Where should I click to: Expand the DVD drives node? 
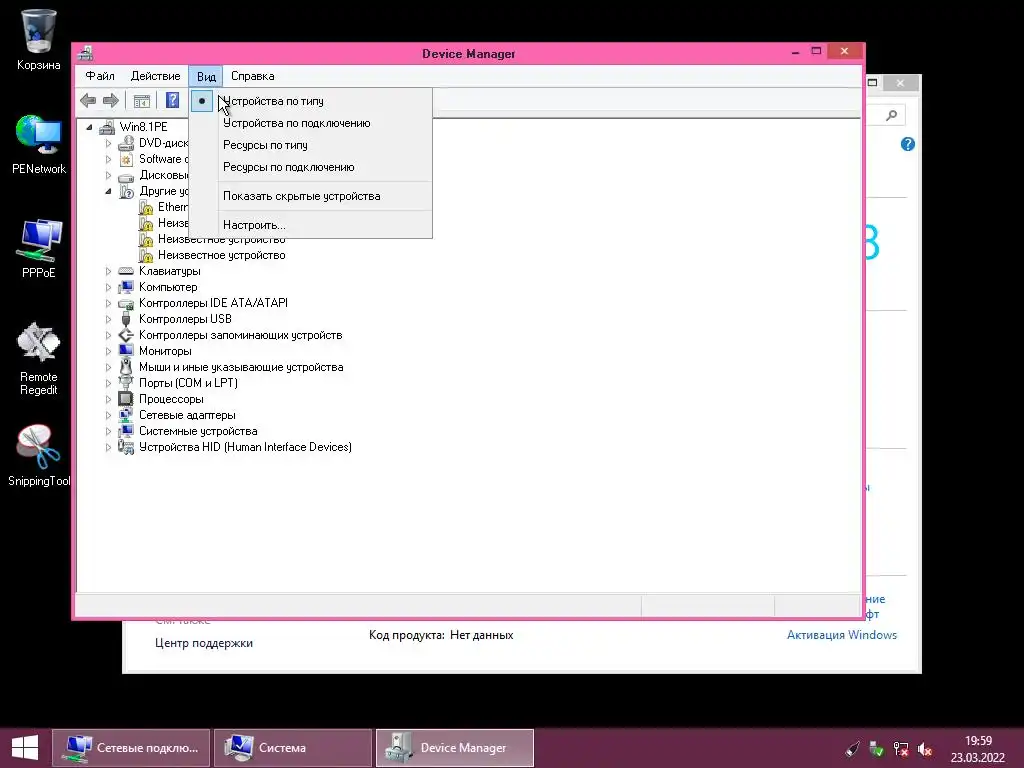(108, 142)
